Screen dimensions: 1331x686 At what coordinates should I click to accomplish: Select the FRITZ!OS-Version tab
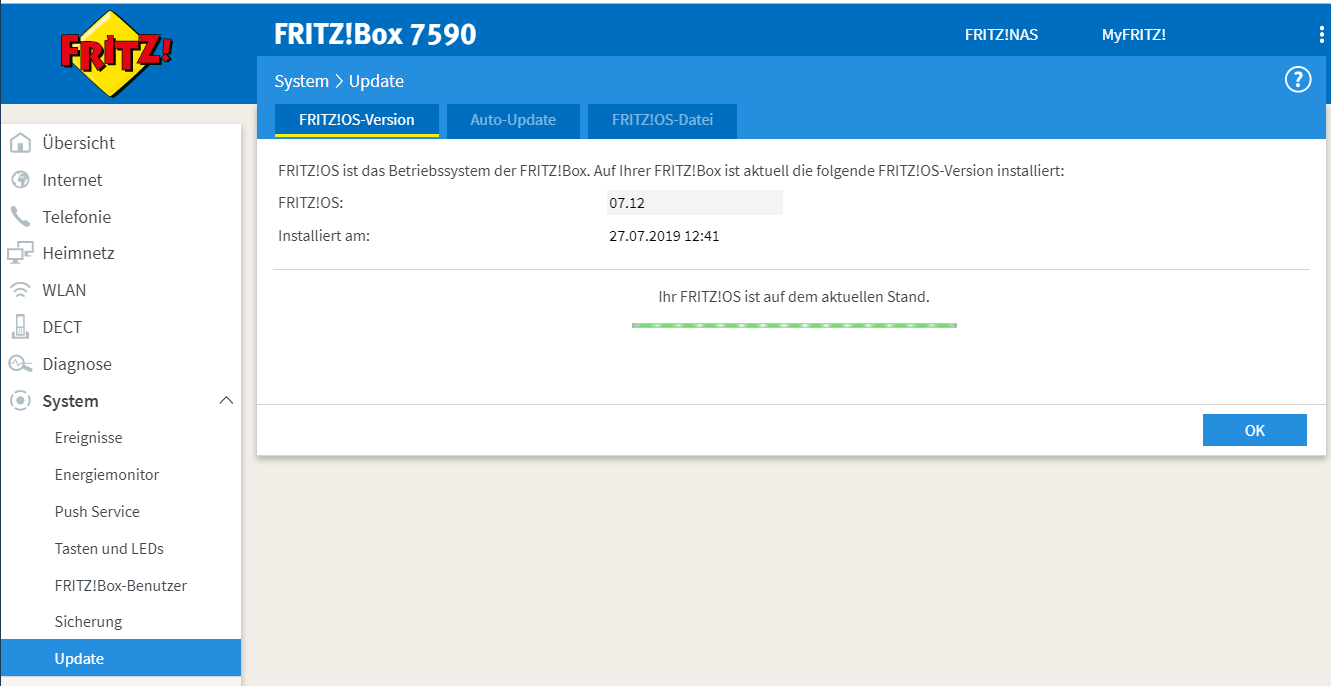coord(357,120)
